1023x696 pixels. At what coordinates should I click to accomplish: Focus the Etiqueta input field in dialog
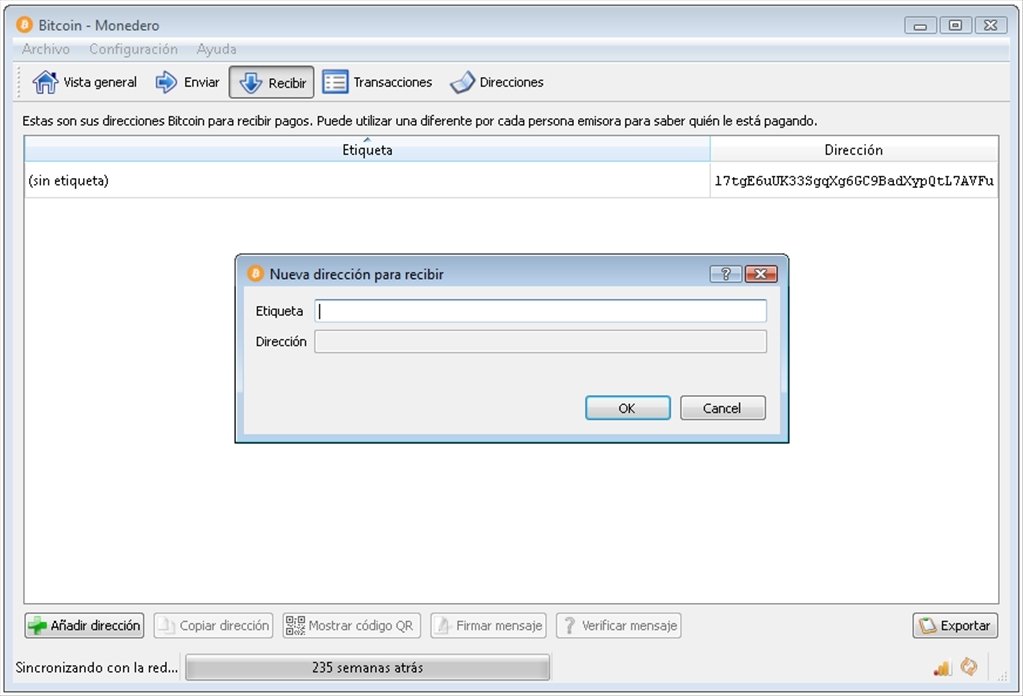[541, 311]
